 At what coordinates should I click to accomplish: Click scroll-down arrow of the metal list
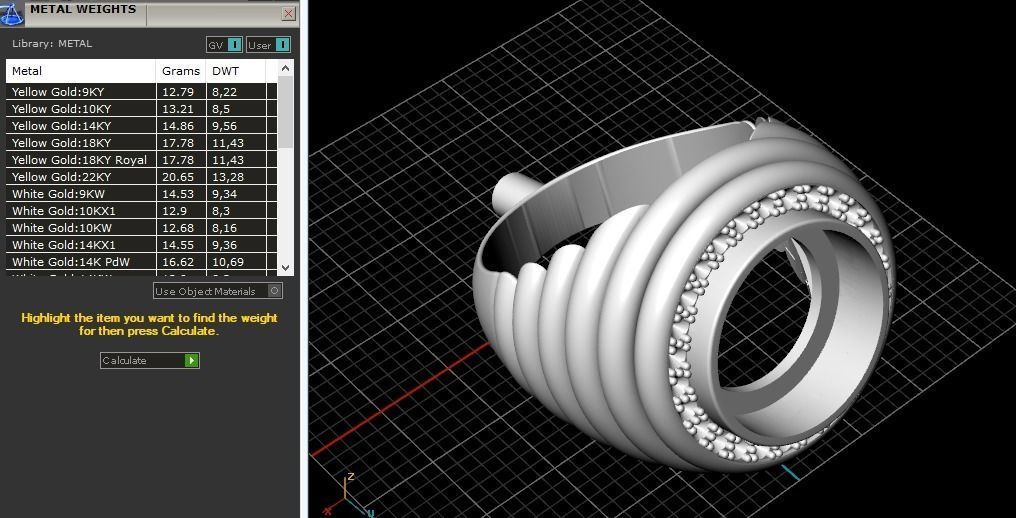tap(286, 267)
